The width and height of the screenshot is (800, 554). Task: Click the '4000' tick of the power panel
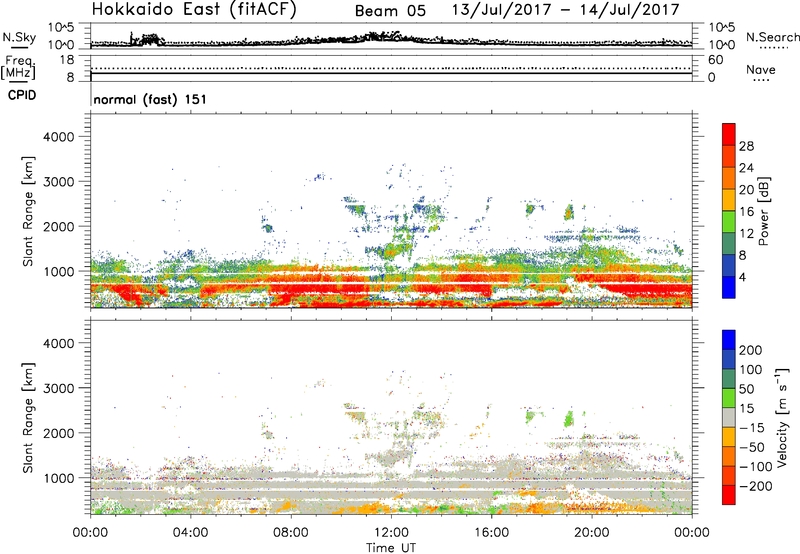59,137
